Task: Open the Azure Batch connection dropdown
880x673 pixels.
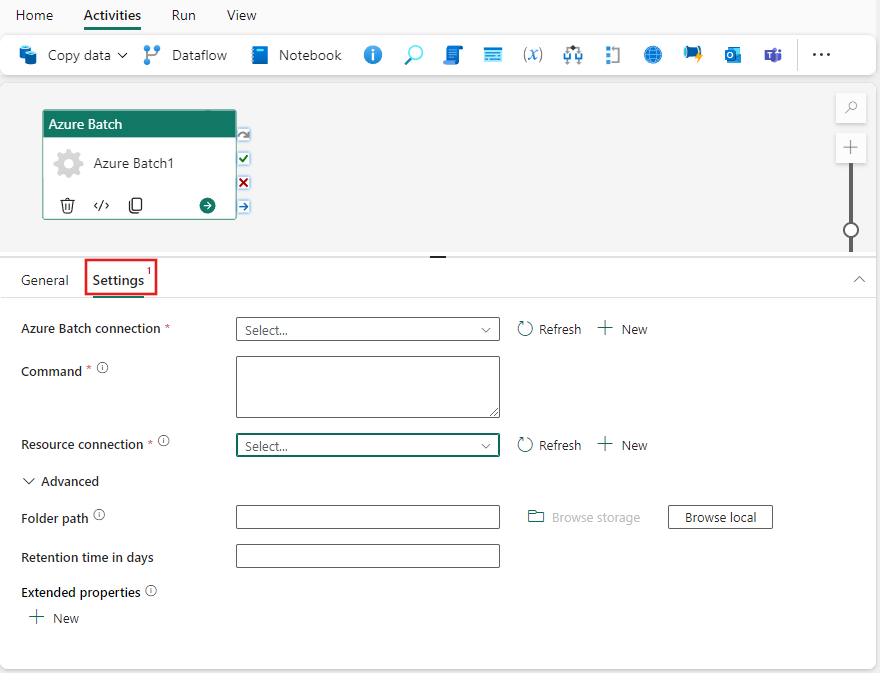Action: (367, 328)
